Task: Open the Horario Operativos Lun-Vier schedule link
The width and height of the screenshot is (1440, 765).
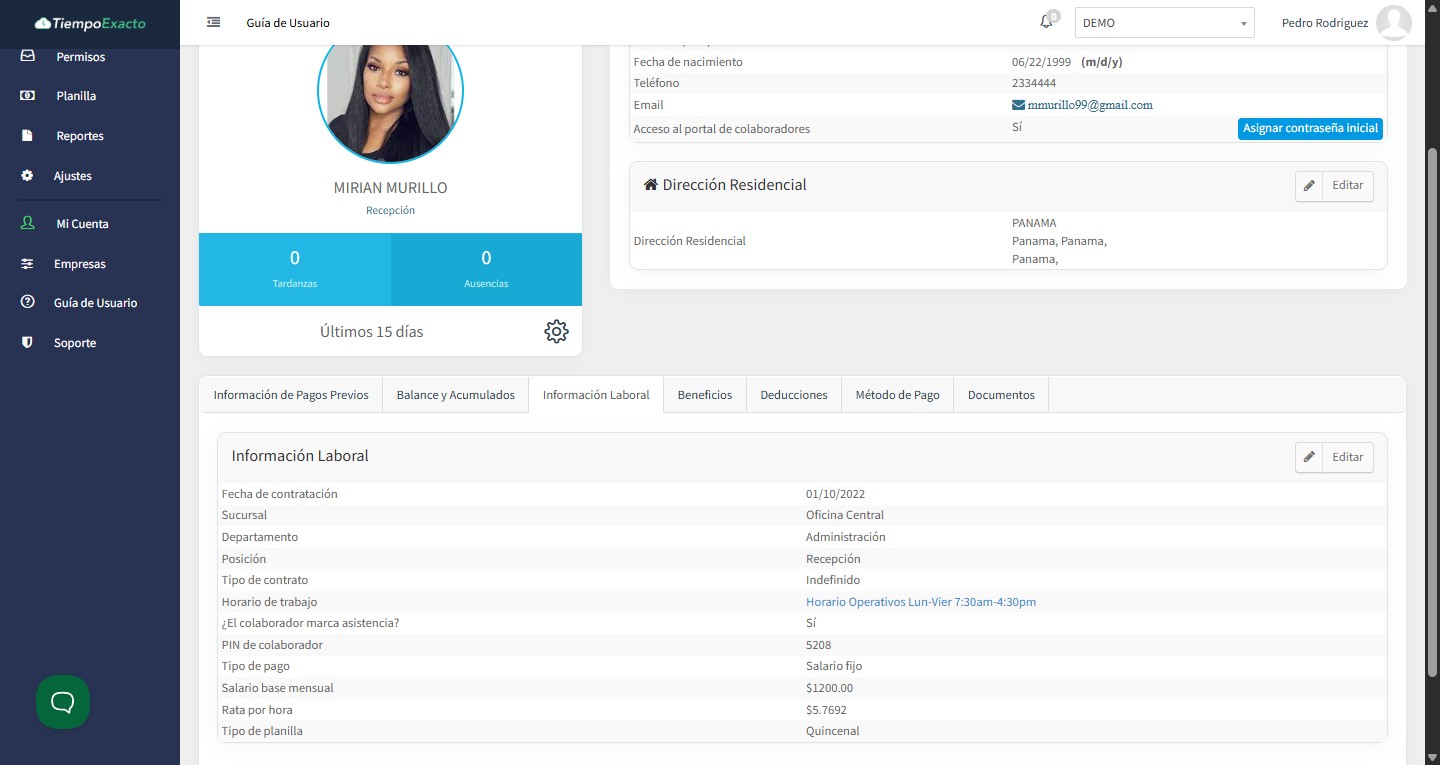Action: 920,602
